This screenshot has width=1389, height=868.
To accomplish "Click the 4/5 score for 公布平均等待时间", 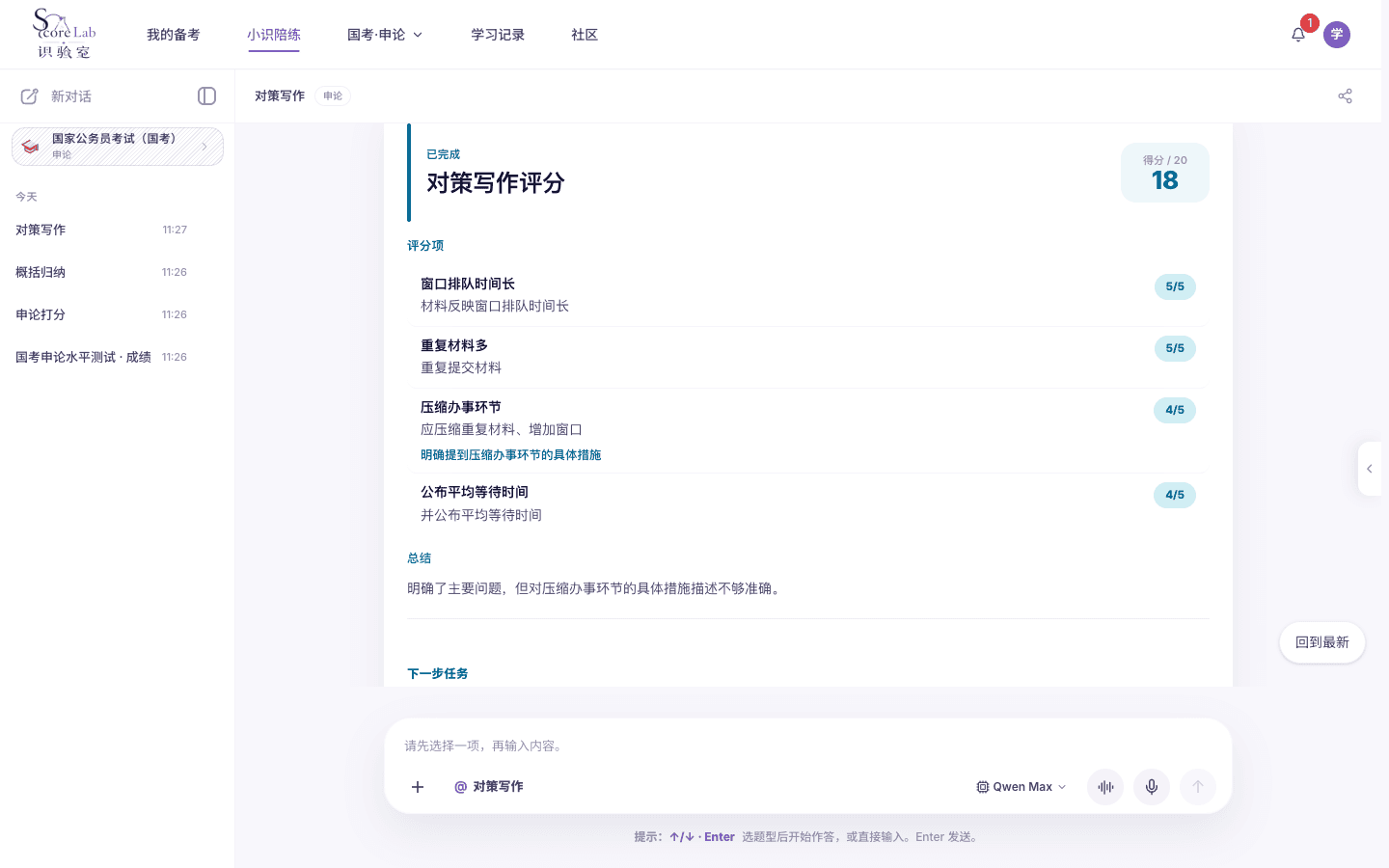I will click(x=1175, y=495).
